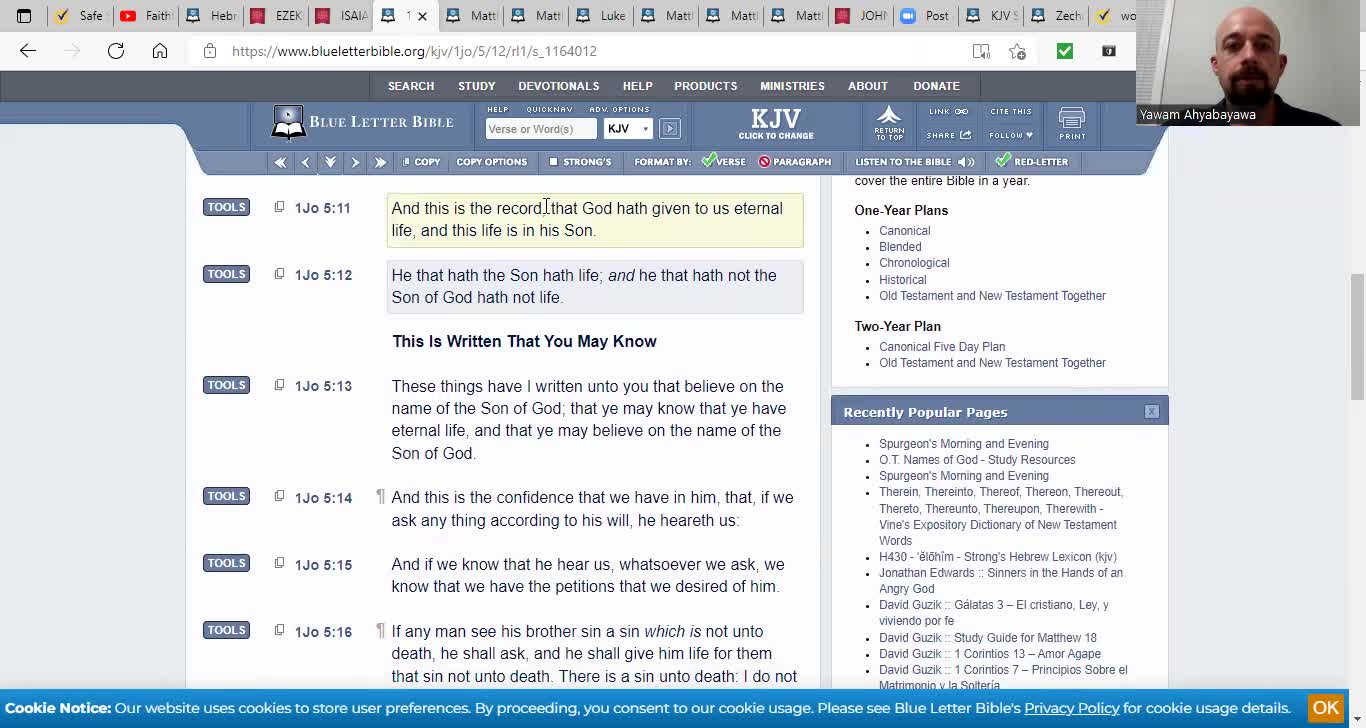
Task: Open MINISTRIES menu
Action: [x=792, y=86]
